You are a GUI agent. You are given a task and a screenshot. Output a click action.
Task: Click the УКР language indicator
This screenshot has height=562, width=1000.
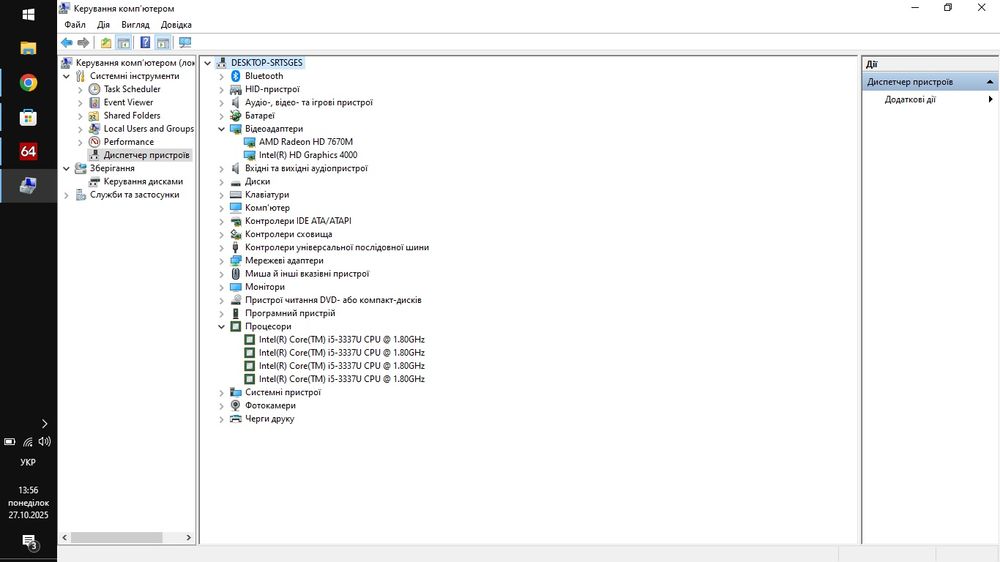tap(28, 462)
